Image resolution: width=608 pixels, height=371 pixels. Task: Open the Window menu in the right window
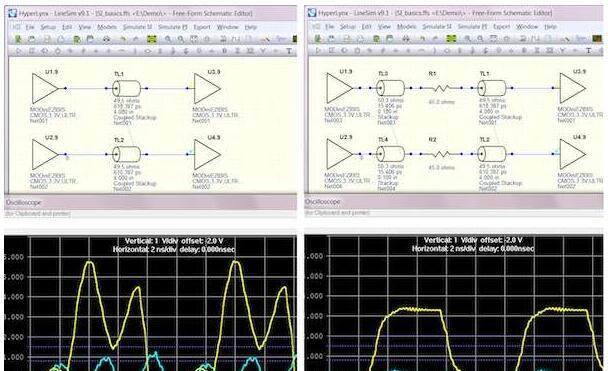pos(527,27)
